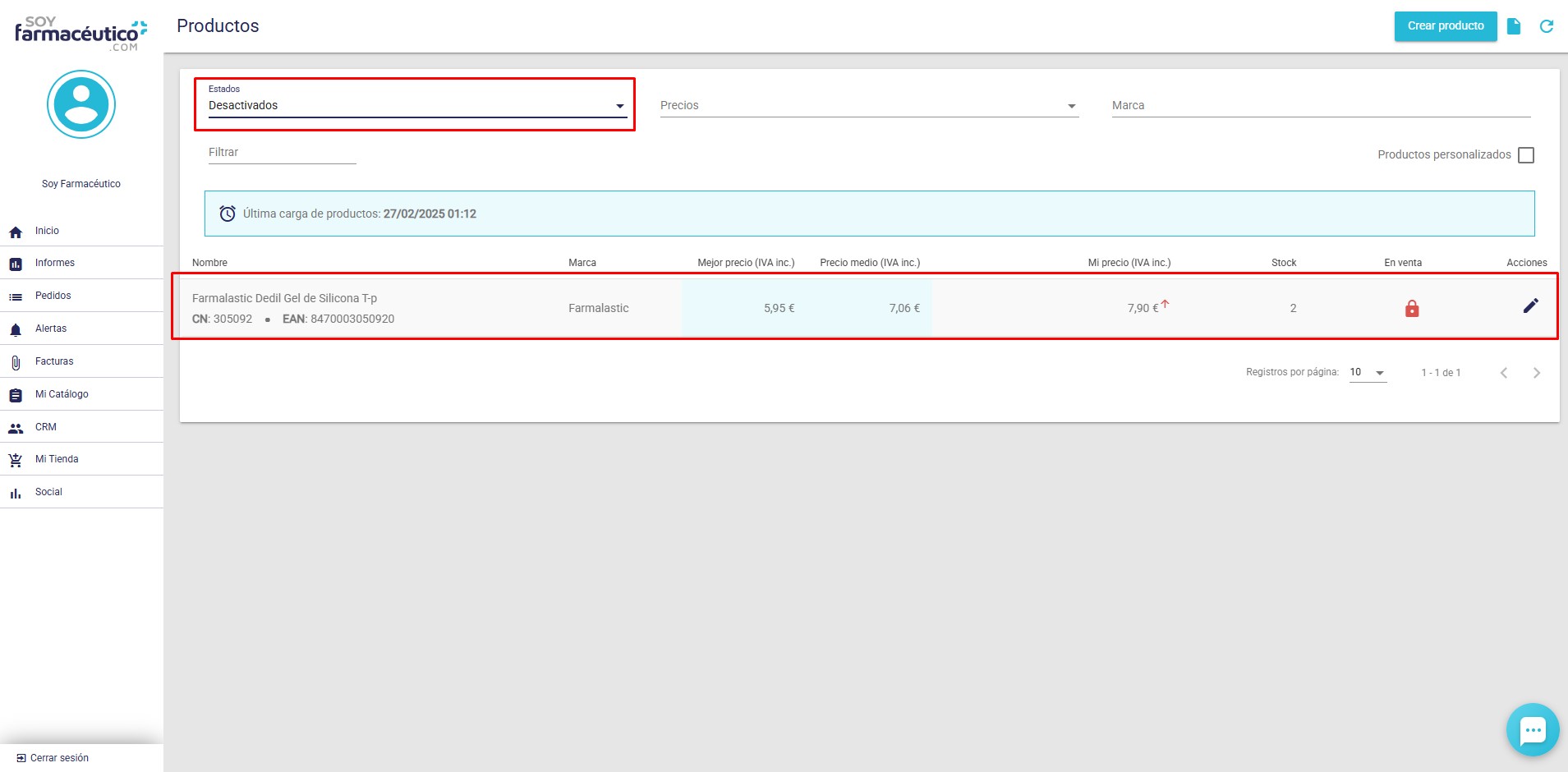Sort by Stock column header
This screenshot has width=1568, height=772.
(1284, 263)
